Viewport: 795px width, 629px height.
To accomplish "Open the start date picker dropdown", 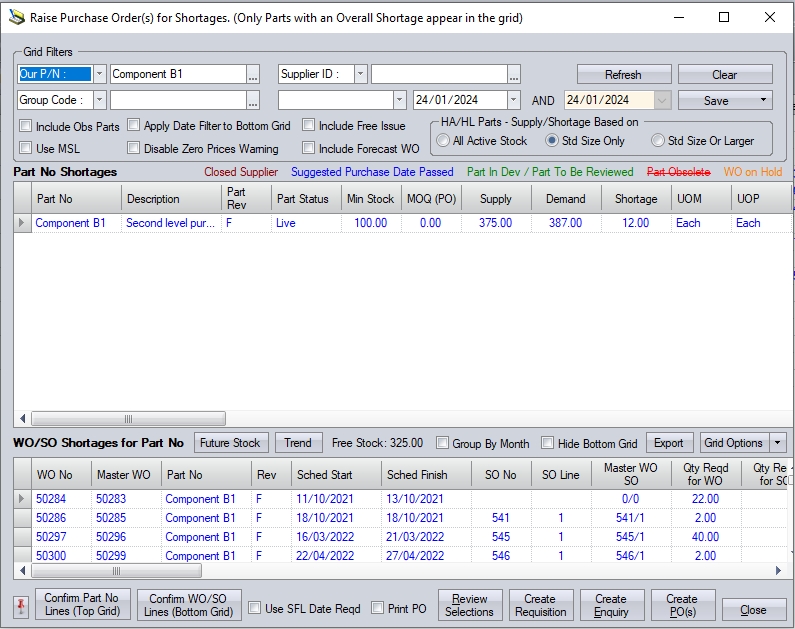I will [514, 100].
